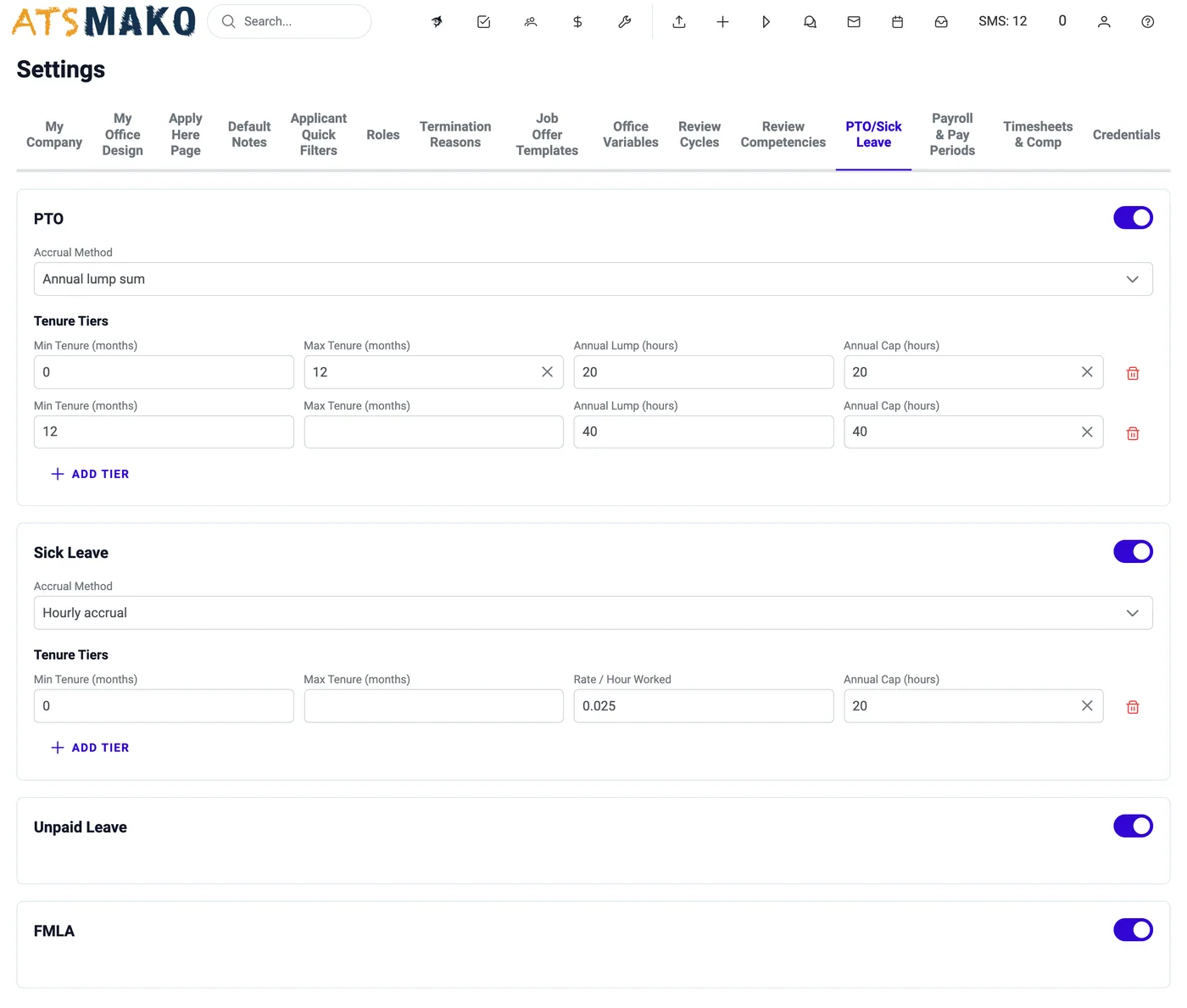Click the dollar sign icon
1187x1008 pixels.
pos(577,22)
